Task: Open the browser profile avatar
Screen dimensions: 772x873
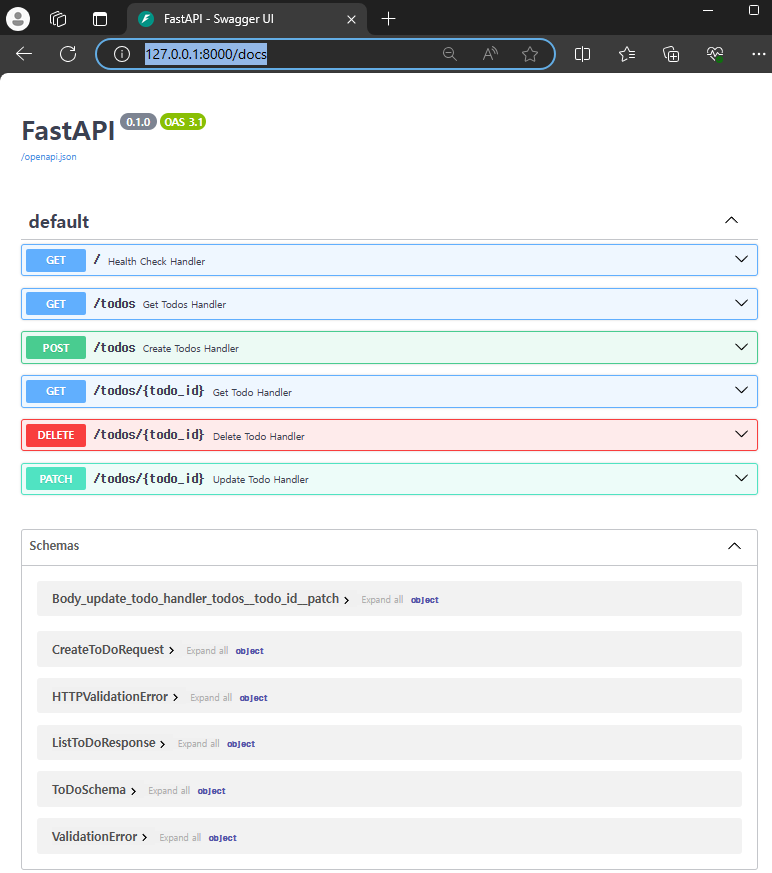Action: point(18,19)
